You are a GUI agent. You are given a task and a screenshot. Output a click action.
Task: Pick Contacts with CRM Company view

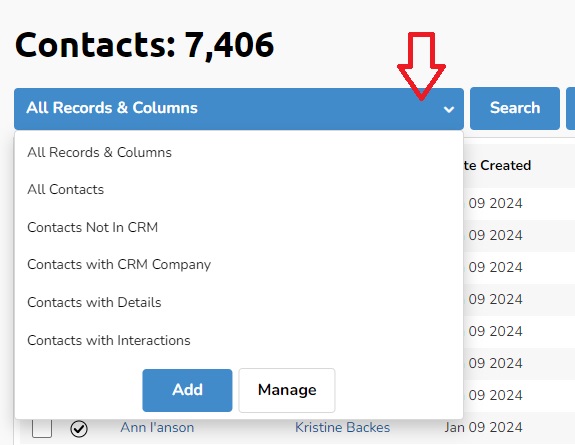pyautogui.click(x=119, y=265)
